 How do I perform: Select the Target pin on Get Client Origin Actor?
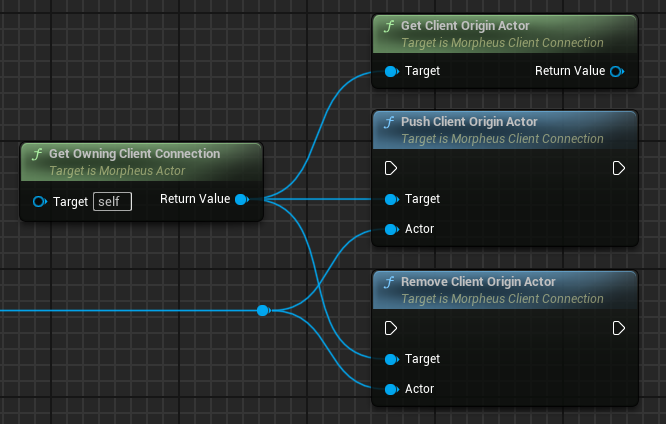click(391, 71)
